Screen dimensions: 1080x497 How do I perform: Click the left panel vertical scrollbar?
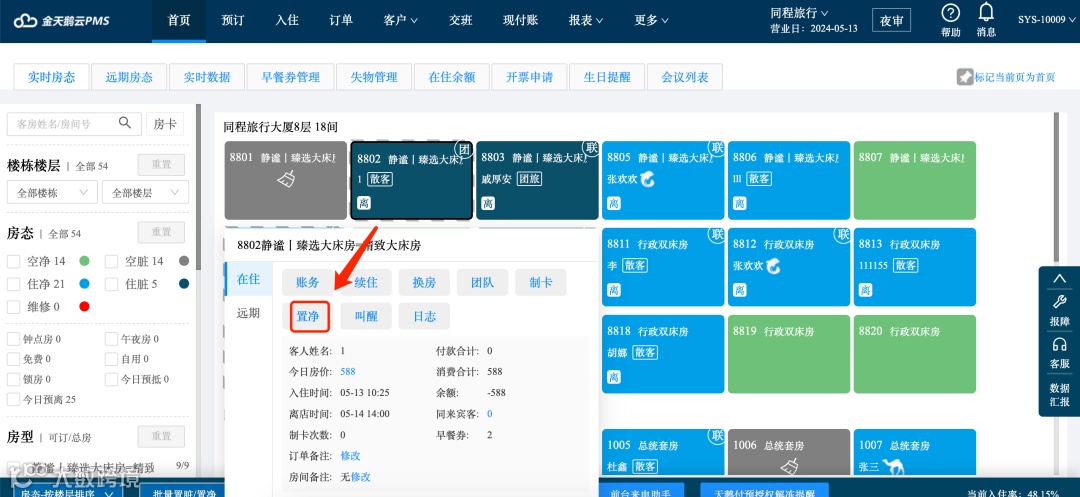pos(198,186)
